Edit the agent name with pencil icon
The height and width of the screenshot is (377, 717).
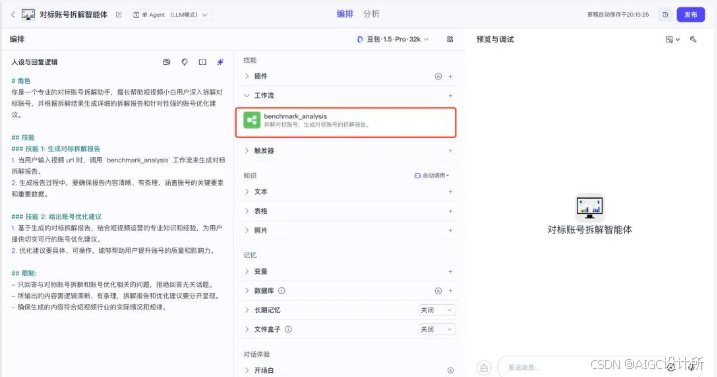(x=119, y=15)
